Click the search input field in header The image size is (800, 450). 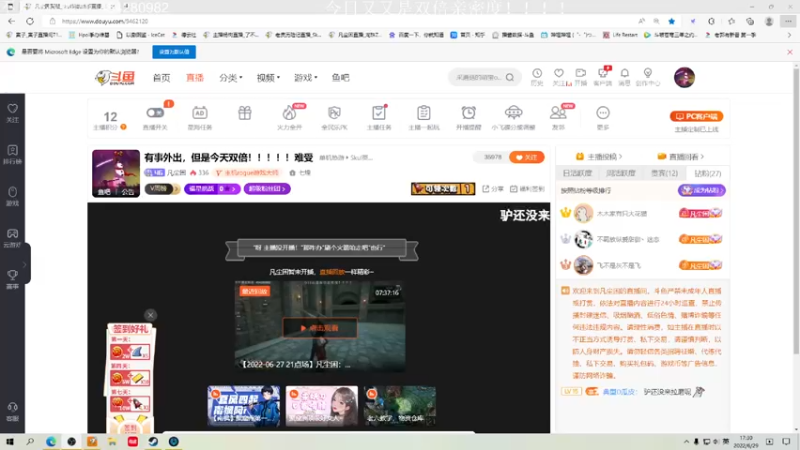(479, 78)
